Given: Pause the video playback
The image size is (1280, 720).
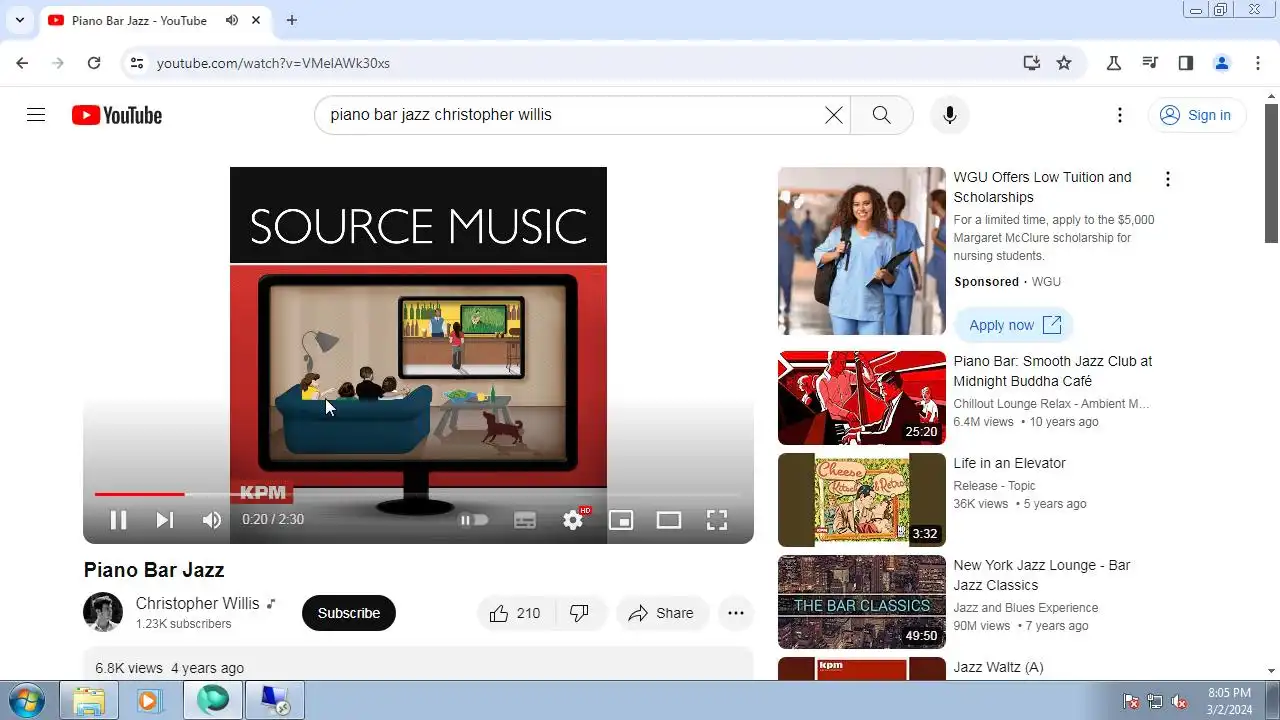Looking at the screenshot, I should [118, 520].
